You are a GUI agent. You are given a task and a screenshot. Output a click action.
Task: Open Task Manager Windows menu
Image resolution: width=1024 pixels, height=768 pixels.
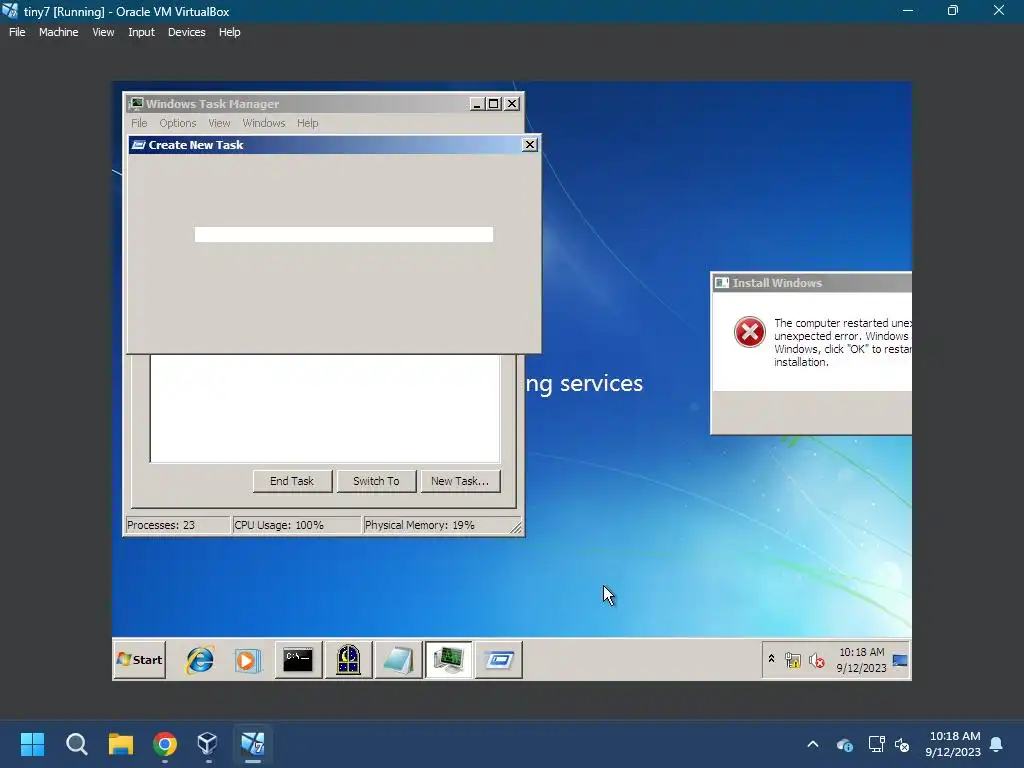coord(264,123)
